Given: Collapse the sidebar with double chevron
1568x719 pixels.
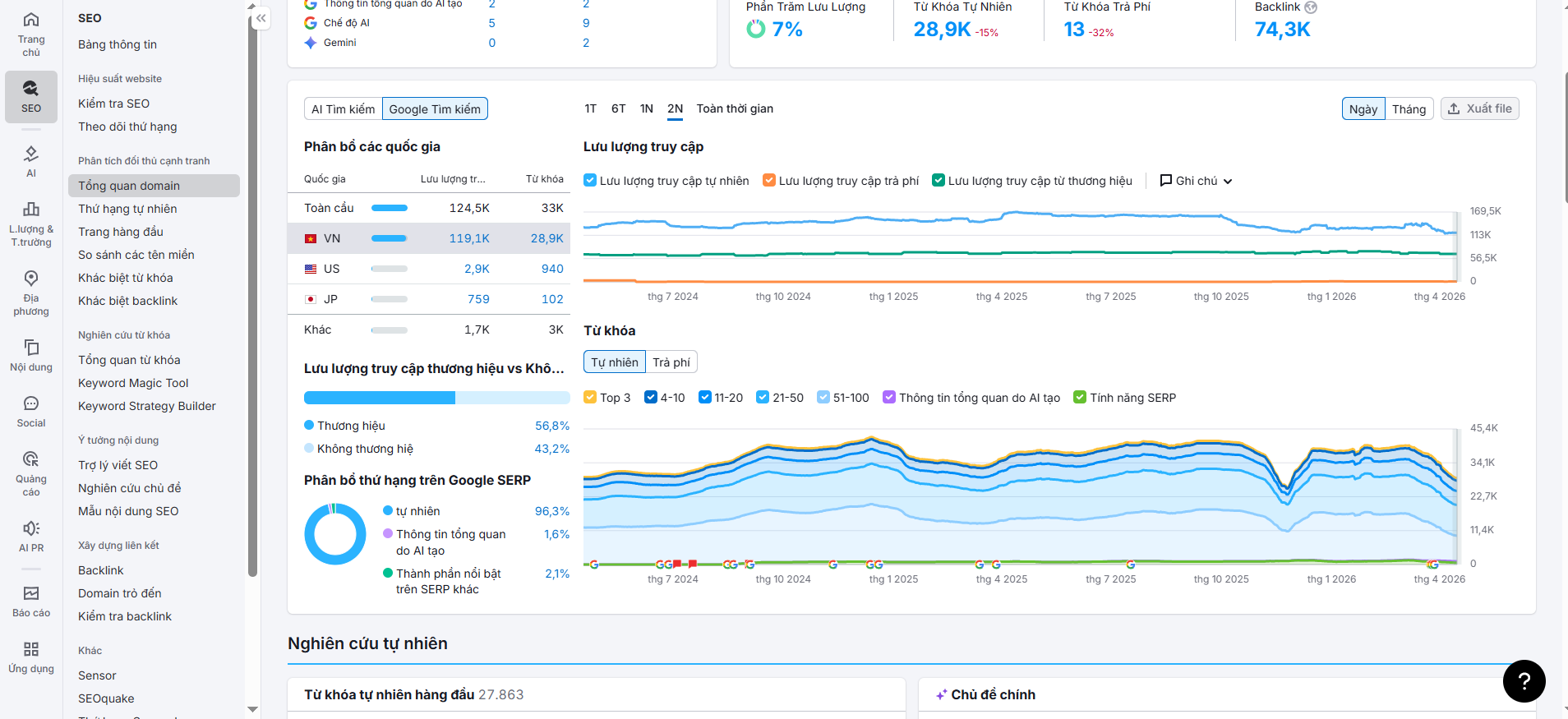Looking at the screenshot, I should pyautogui.click(x=261, y=18).
